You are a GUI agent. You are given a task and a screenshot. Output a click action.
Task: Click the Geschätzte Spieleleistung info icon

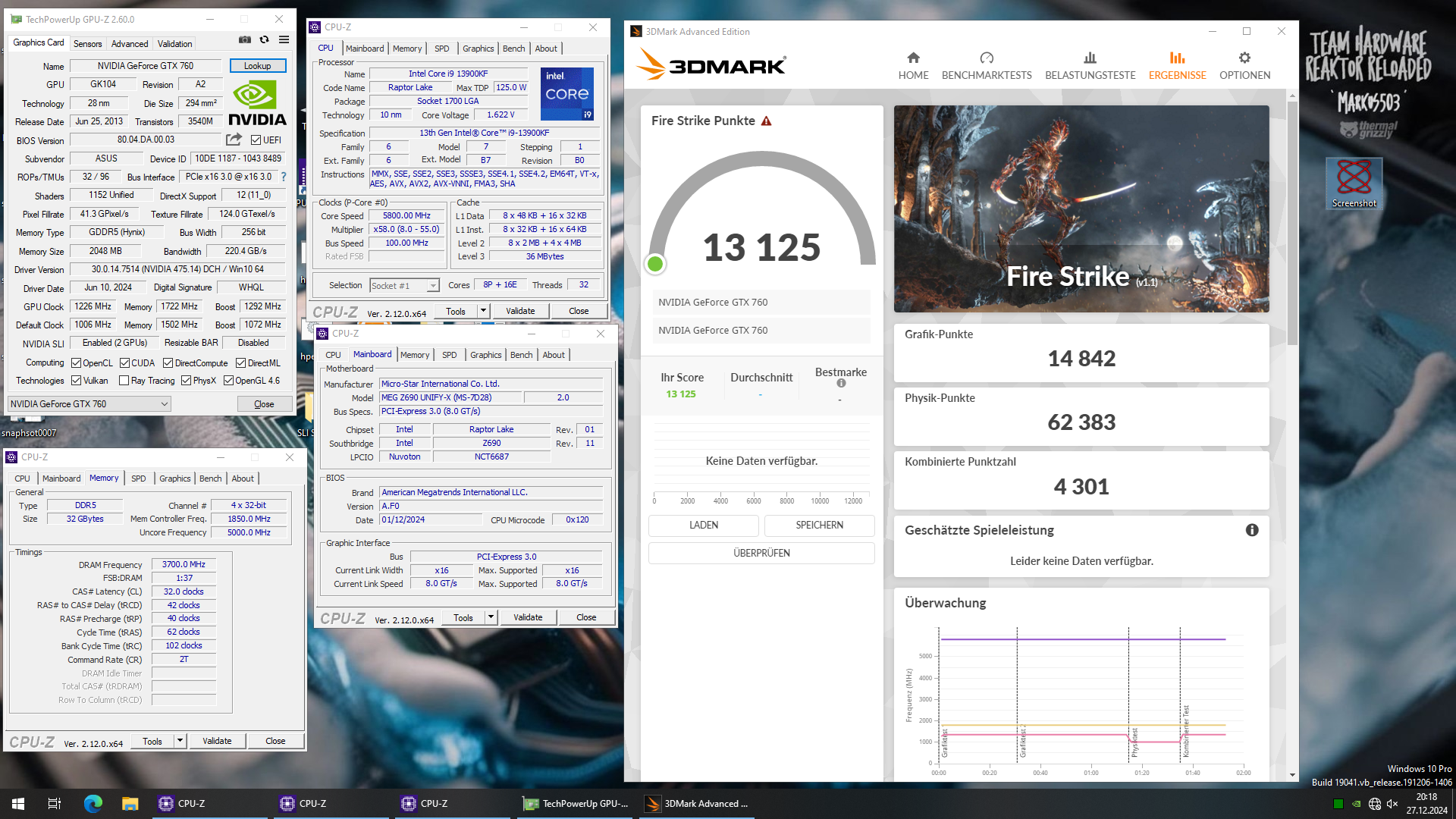point(1252,530)
